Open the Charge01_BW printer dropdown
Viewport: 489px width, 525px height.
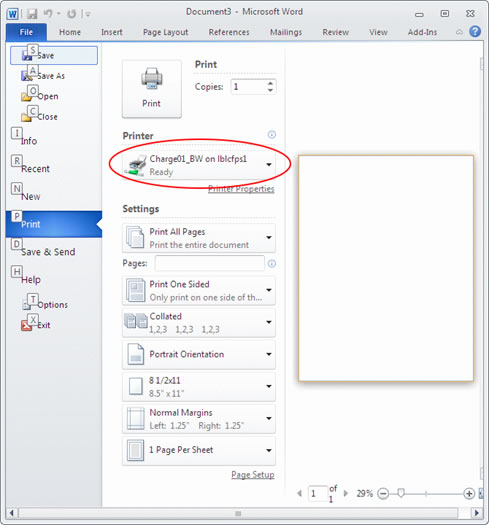click(x=199, y=165)
